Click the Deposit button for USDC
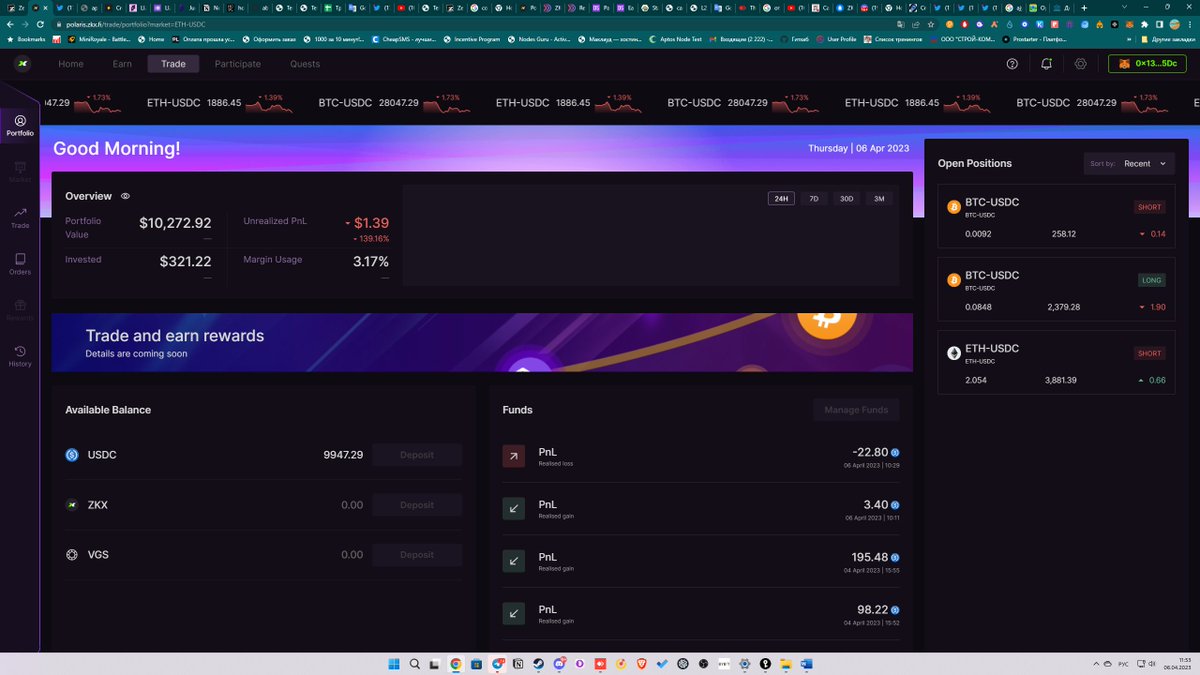 click(x=417, y=455)
